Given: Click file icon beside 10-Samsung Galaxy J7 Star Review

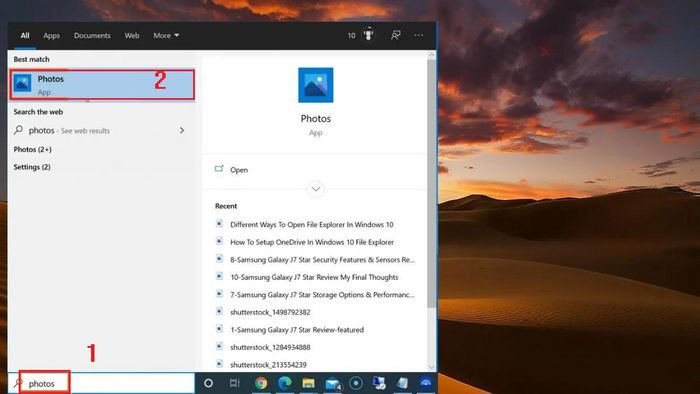Looking at the screenshot, I should click(219, 276).
